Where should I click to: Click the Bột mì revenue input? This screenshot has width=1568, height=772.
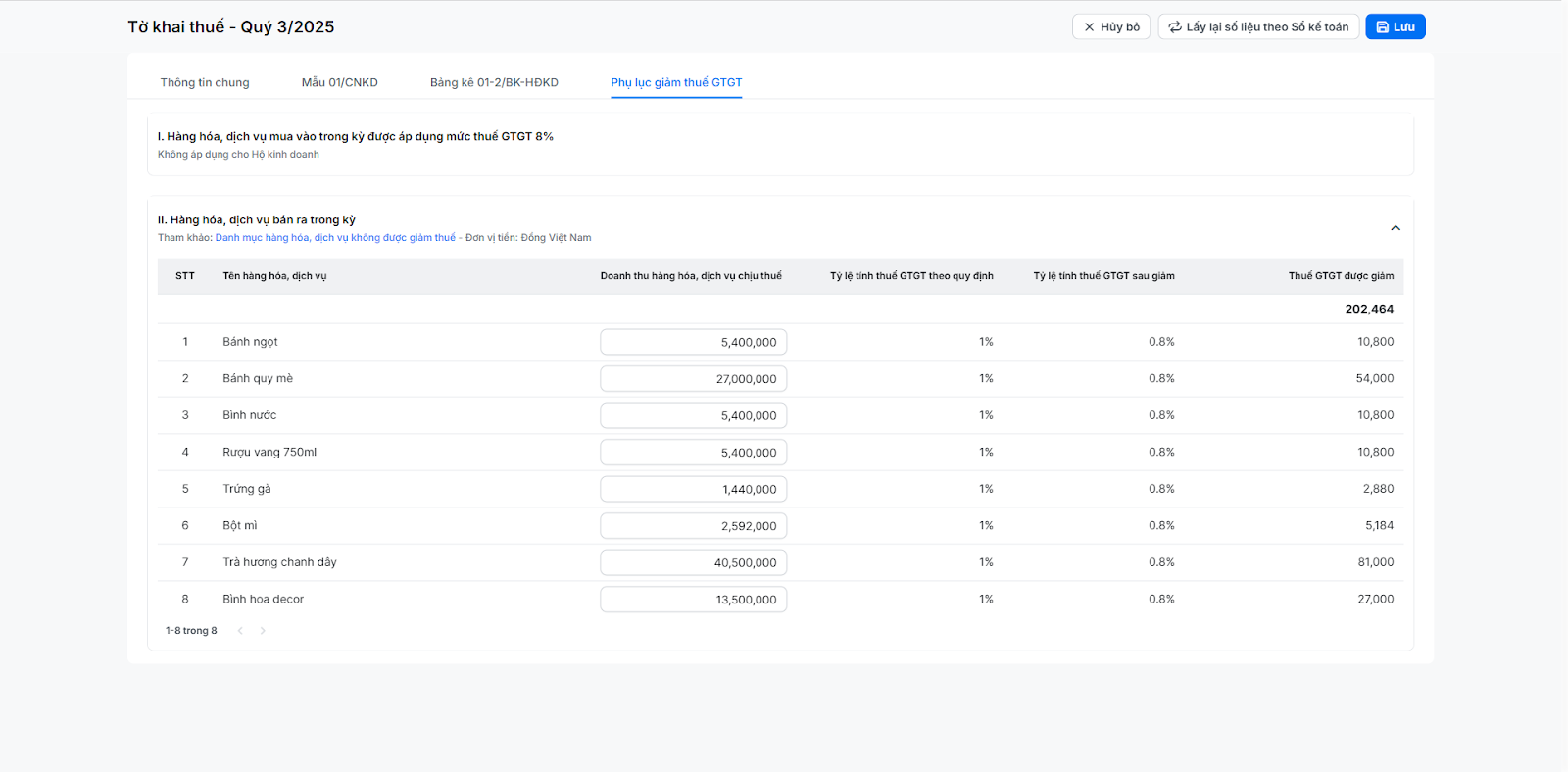[x=693, y=526]
